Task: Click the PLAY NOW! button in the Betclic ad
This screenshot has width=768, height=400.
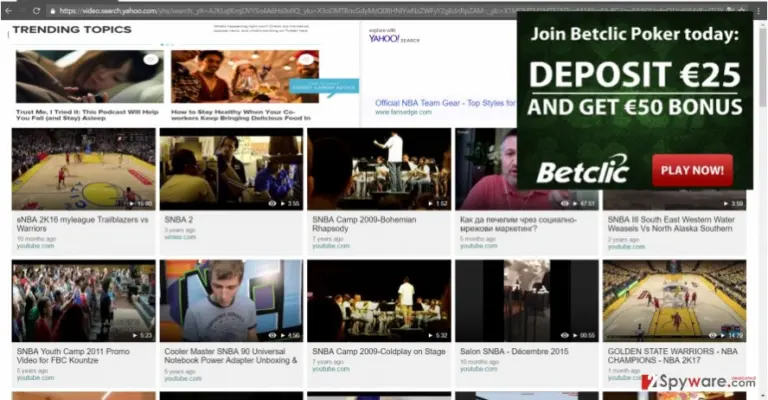Action: [x=692, y=170]
